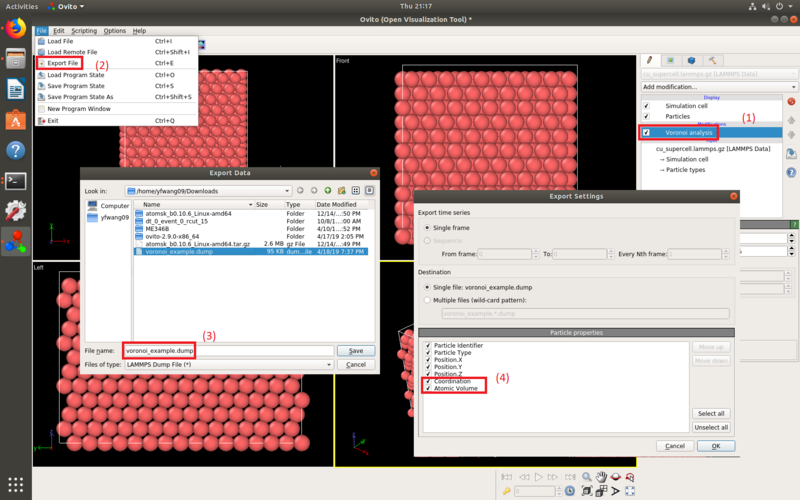Open the Scripting menu
800x500 pixels.
pyautogui.click(x=84, y=31)
